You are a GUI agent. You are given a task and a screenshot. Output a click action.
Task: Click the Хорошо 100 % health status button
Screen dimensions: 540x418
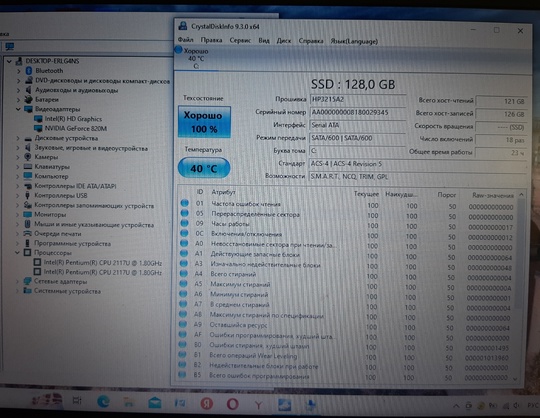point(204,122)
